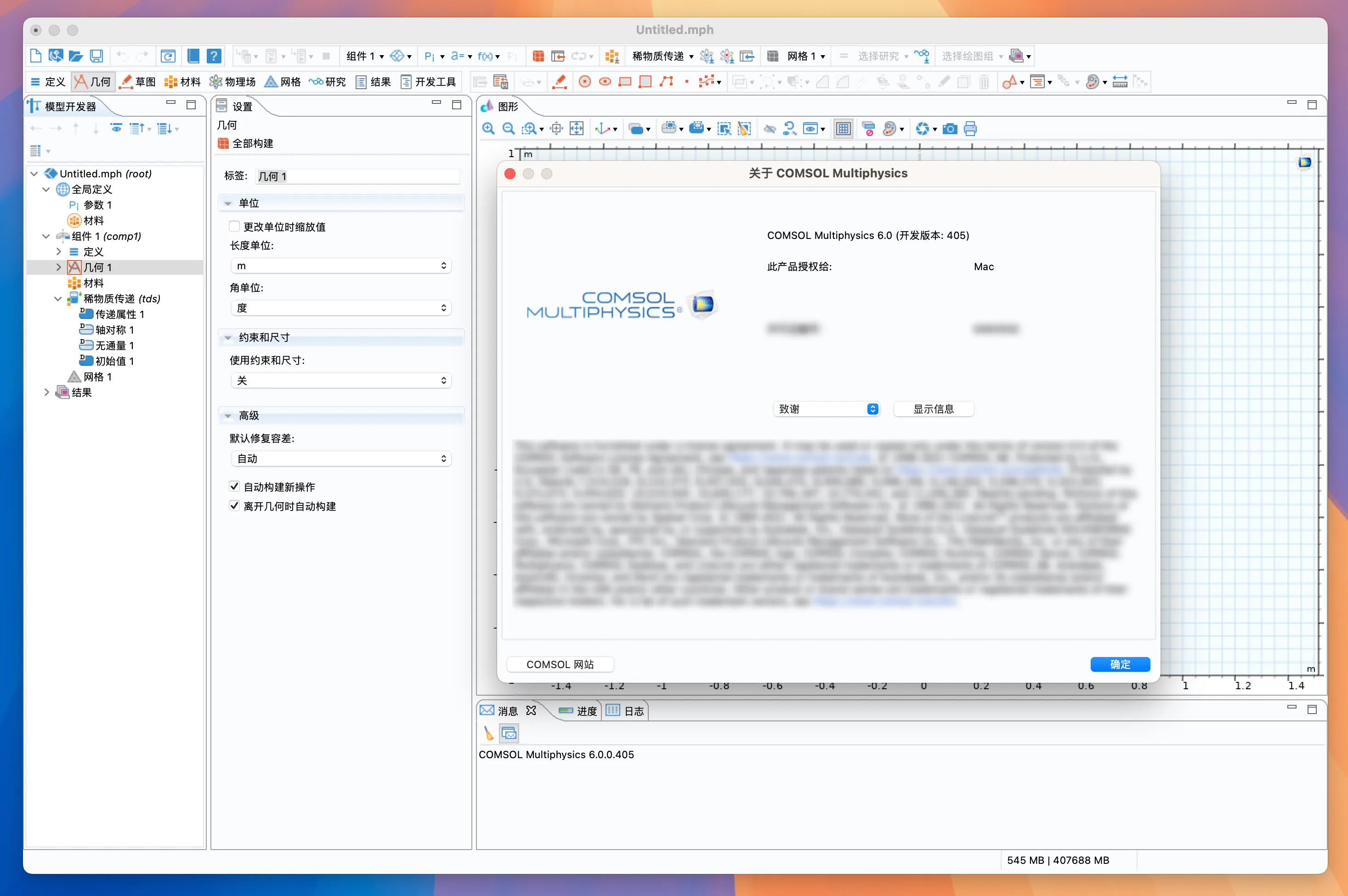Viewport: 1348px width, 896px height.
Task: Open the 长度单位 dropdown showing m
Action: pyautogui.click(x=340, y=266)
